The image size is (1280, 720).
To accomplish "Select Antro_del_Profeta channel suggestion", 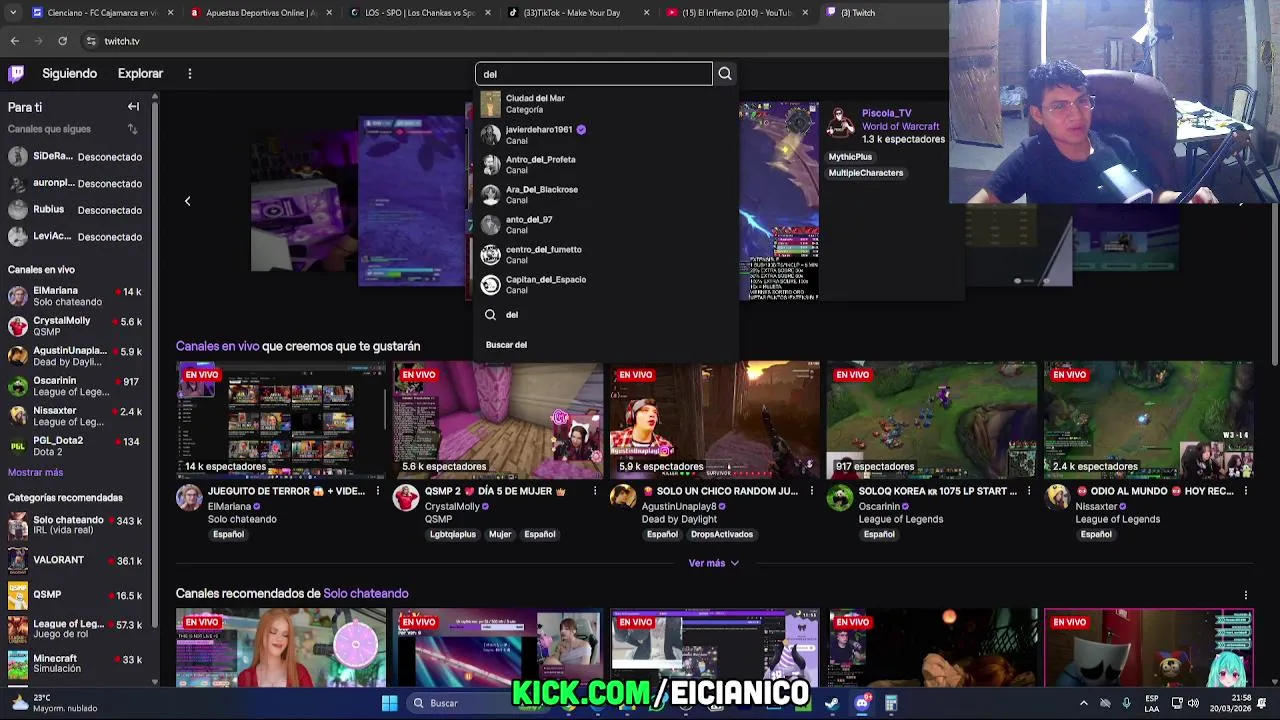I will pyautogui.click(x=607, y=164).
